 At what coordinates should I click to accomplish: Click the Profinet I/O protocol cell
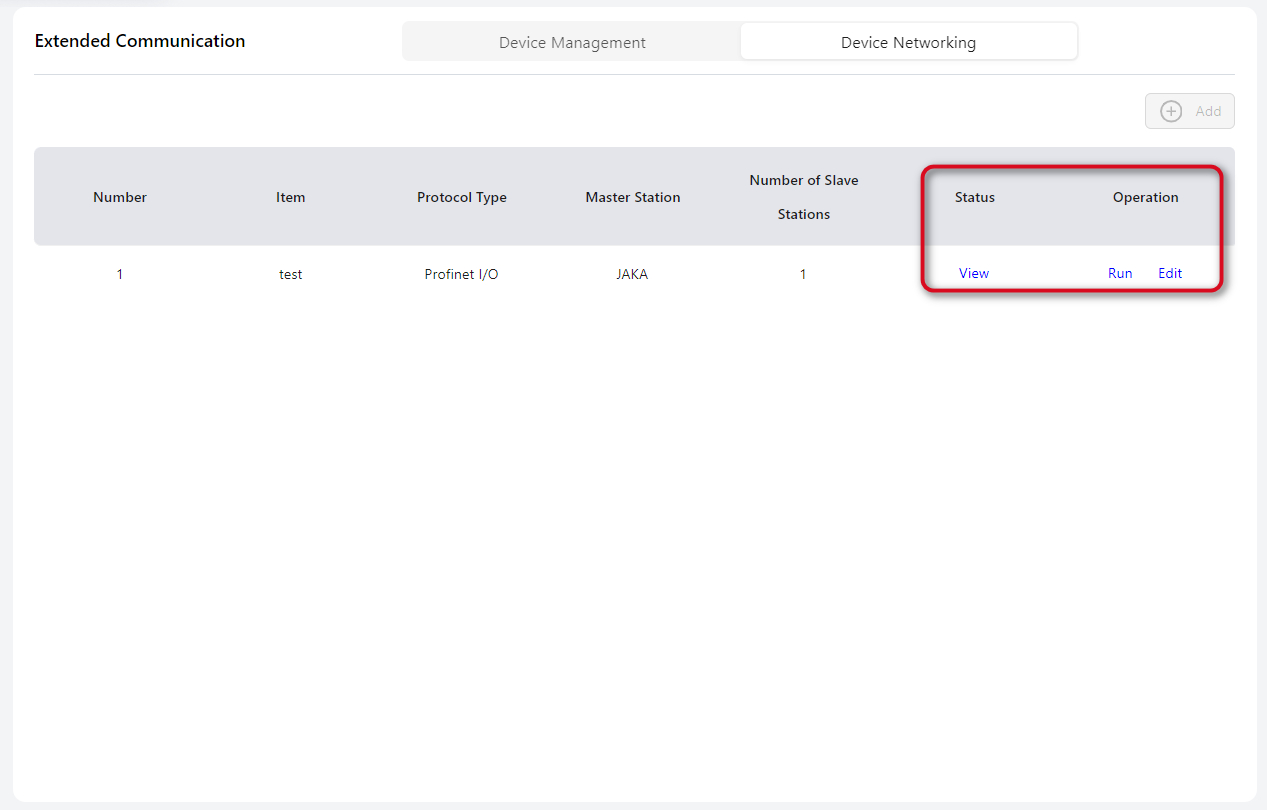(x=461, y=274)
